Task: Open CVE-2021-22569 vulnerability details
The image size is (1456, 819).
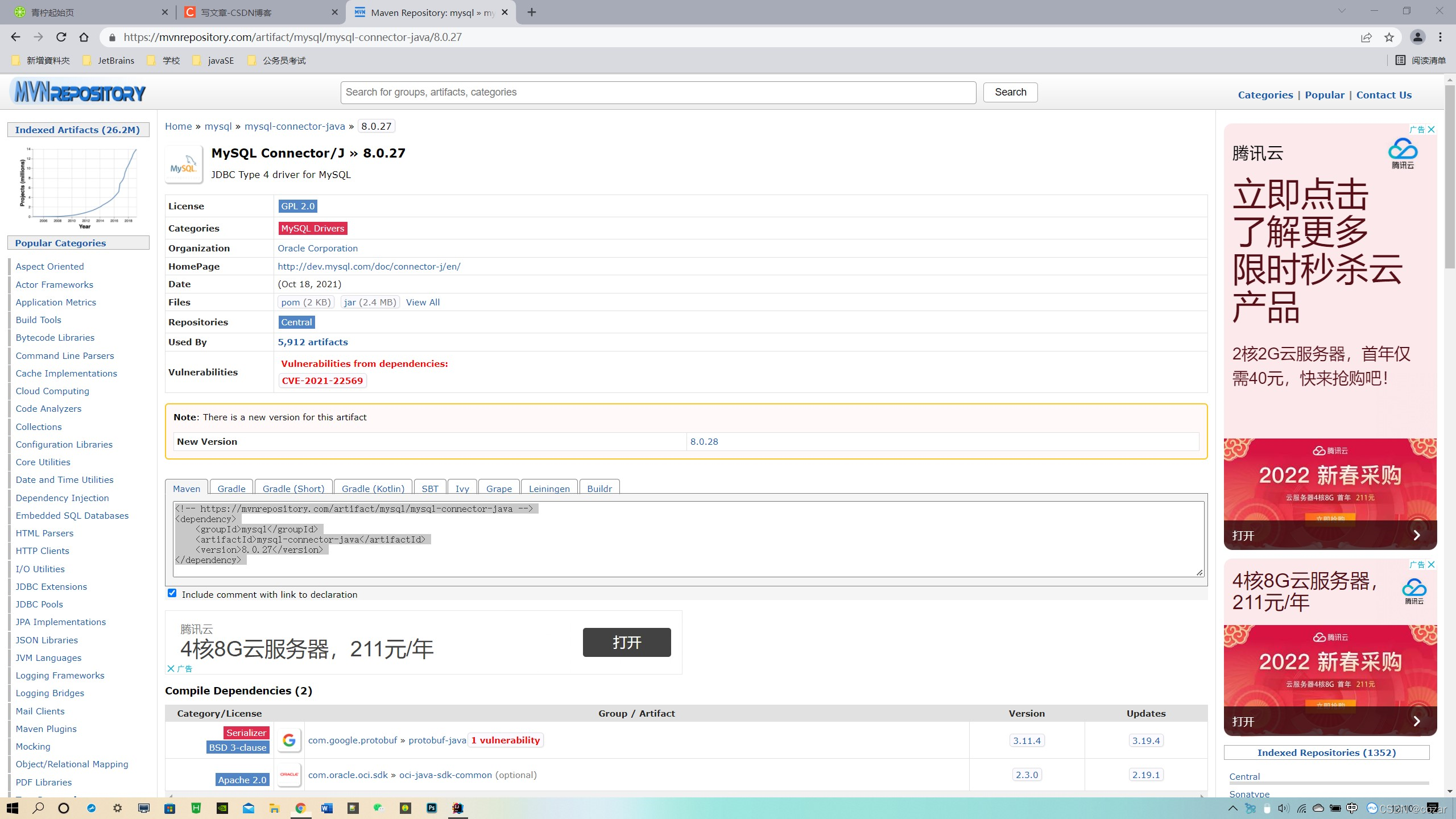Action: [x=322, y=380]
